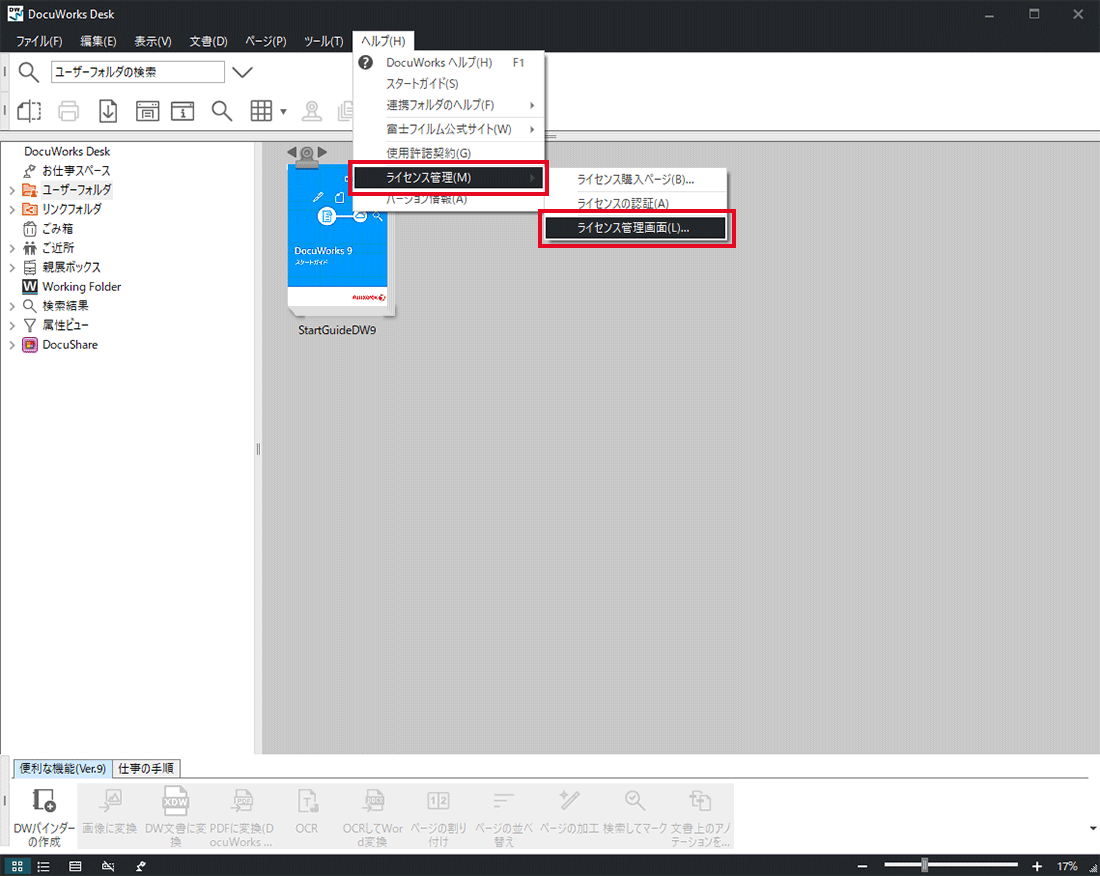Select the StartGuideDW9 document thumbnail
This screenshot has width=1100, height=876.
point(340,239)
